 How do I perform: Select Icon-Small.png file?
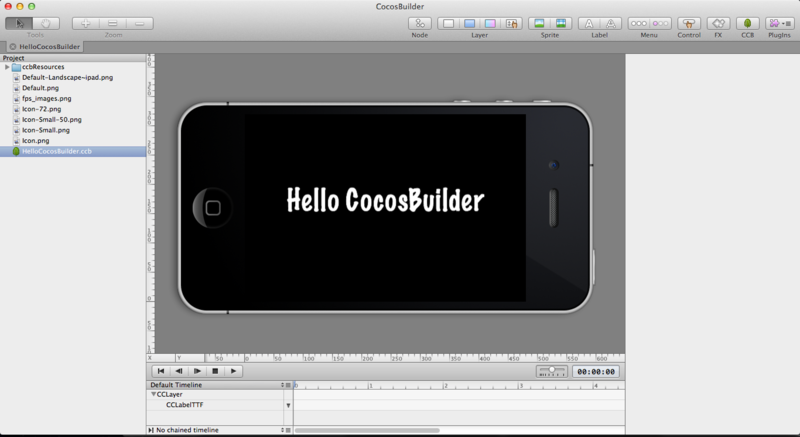pos(46,130)
